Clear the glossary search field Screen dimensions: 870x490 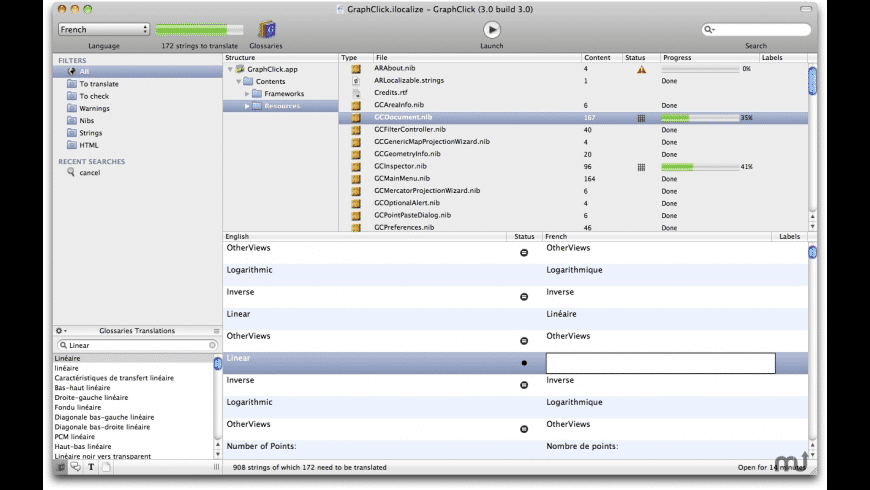[x=212, y=345]
